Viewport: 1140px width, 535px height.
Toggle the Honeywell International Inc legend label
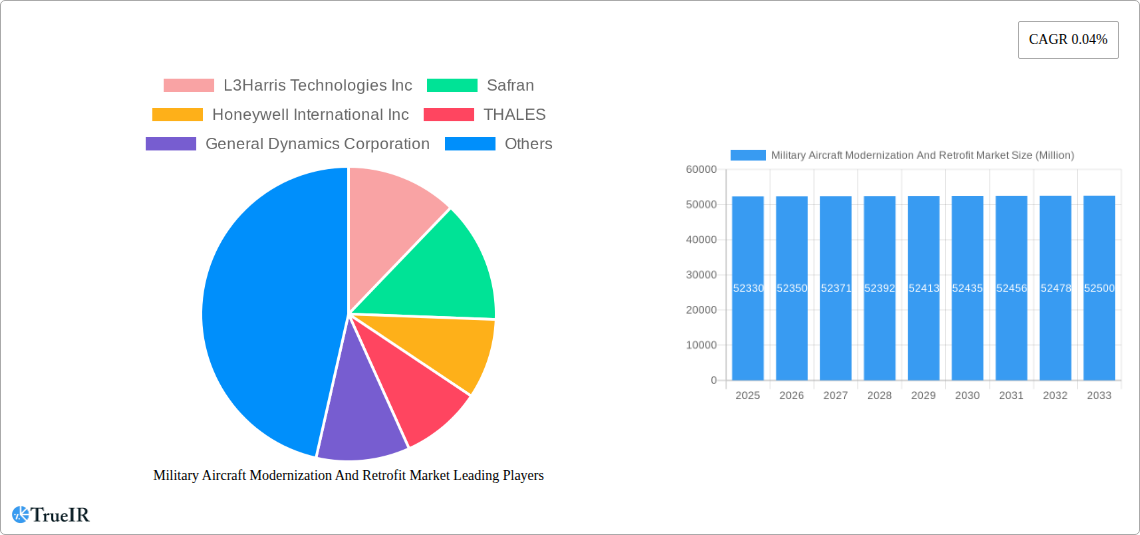[x=310, y=114]
